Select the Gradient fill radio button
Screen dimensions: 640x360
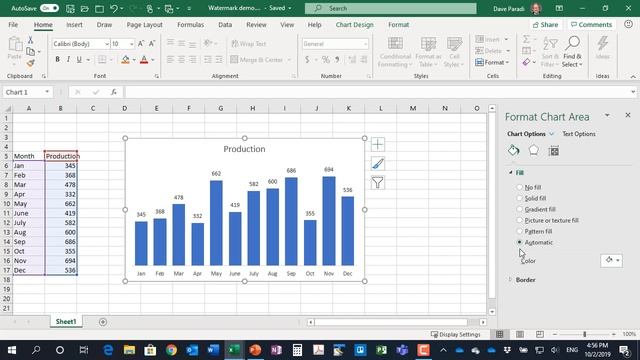pos(519,209)
